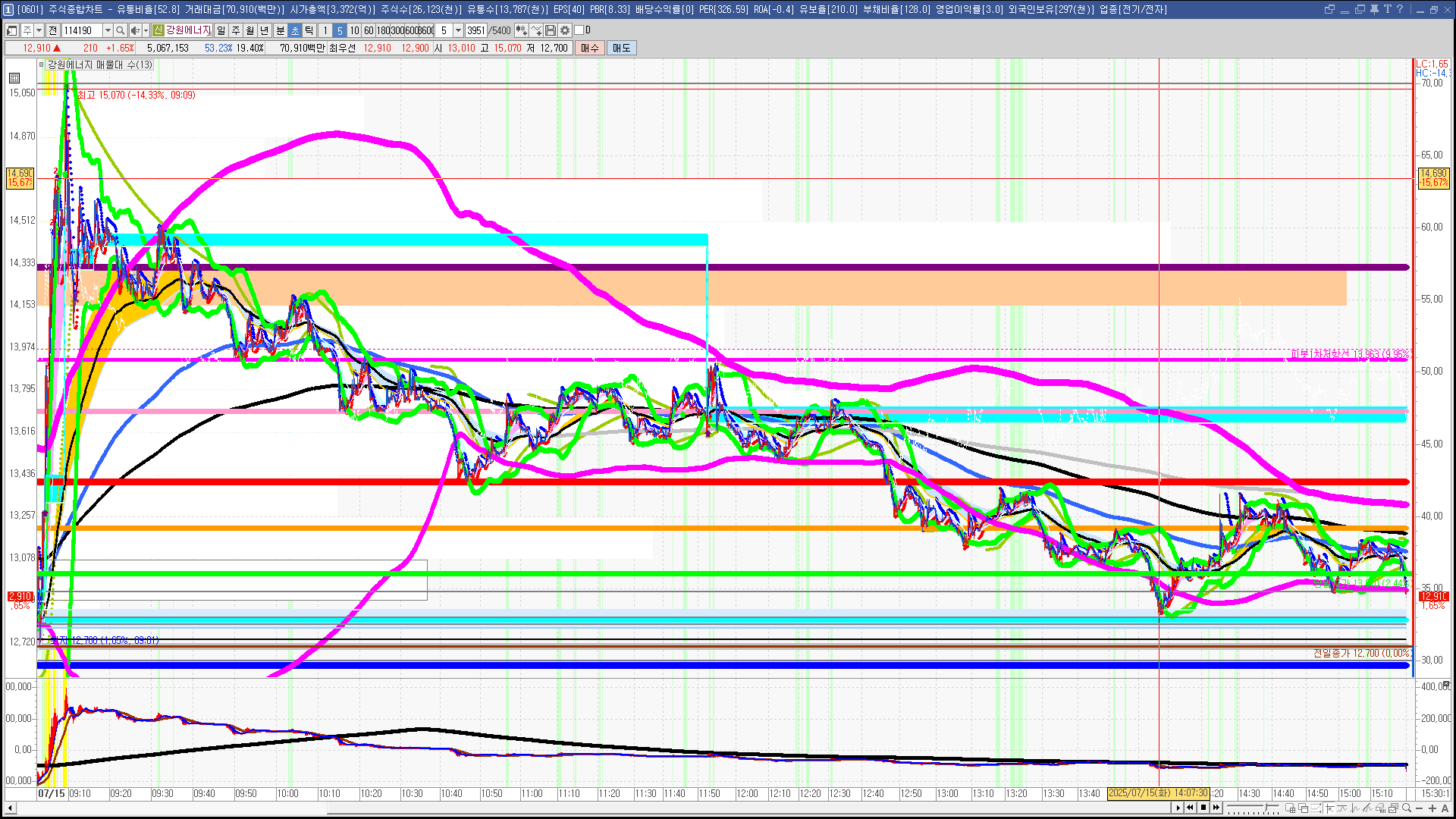Click the 매수 buy button
This screenshot has width=1456, height=819.
tap(590, 48)
